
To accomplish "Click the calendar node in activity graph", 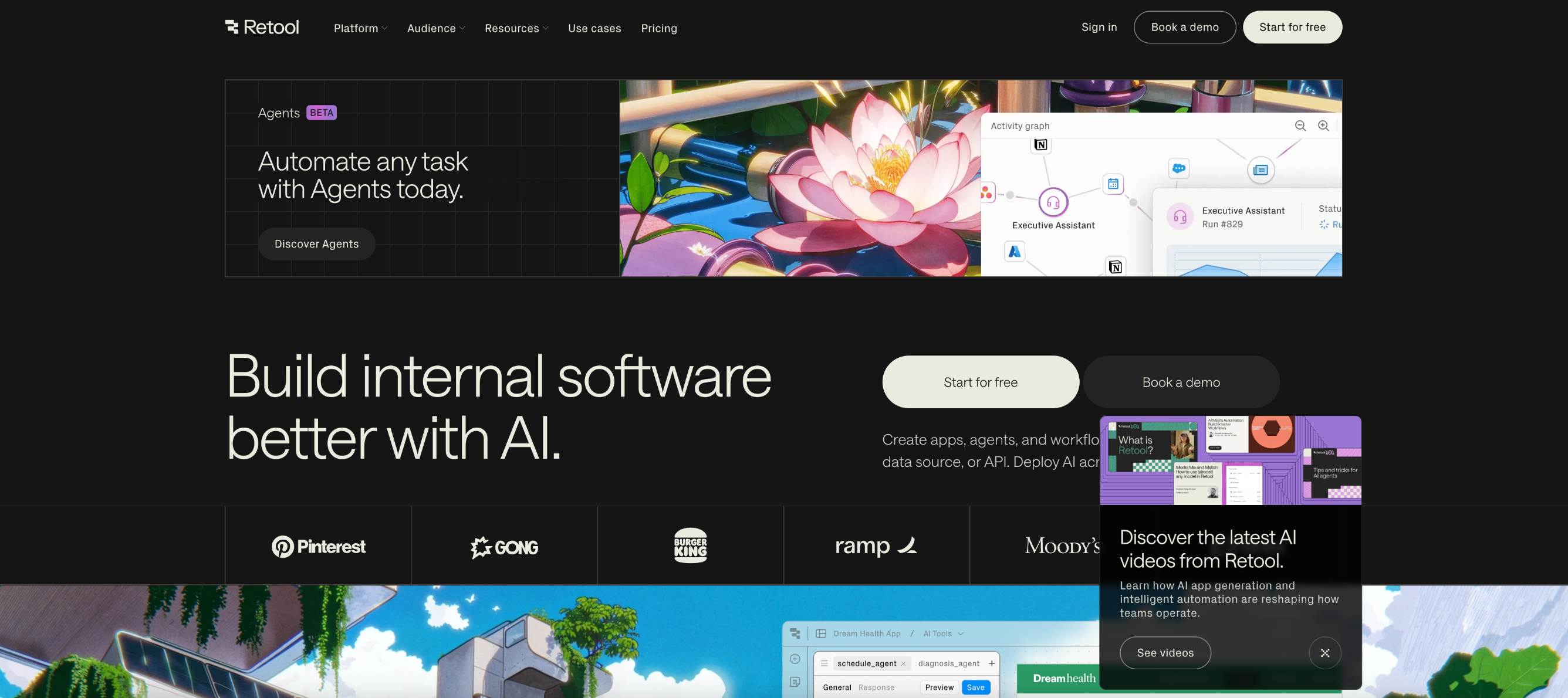I will tap(1113, 184).
